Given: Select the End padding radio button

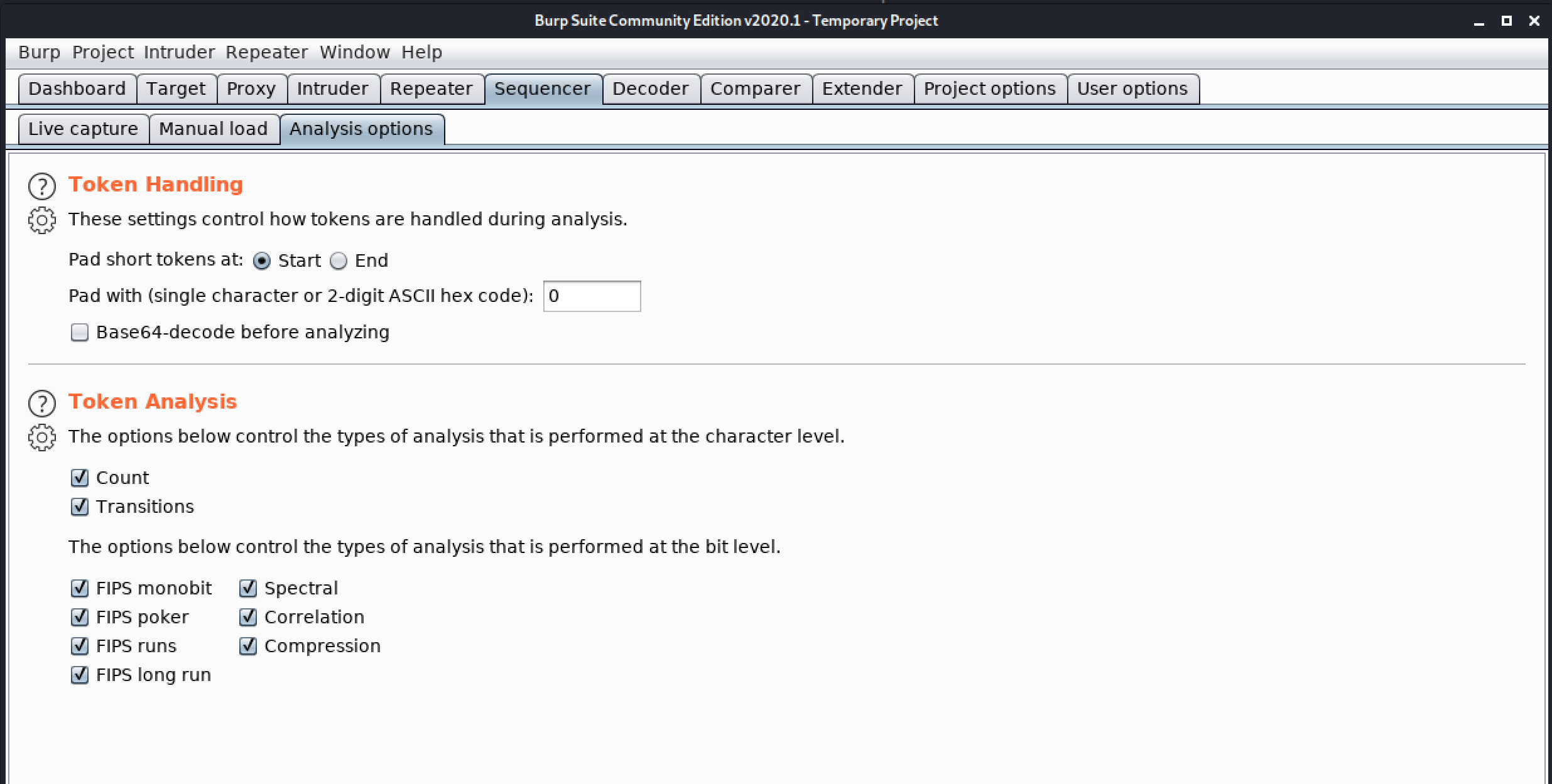Looking at the screenshot, I should [339, 260].
